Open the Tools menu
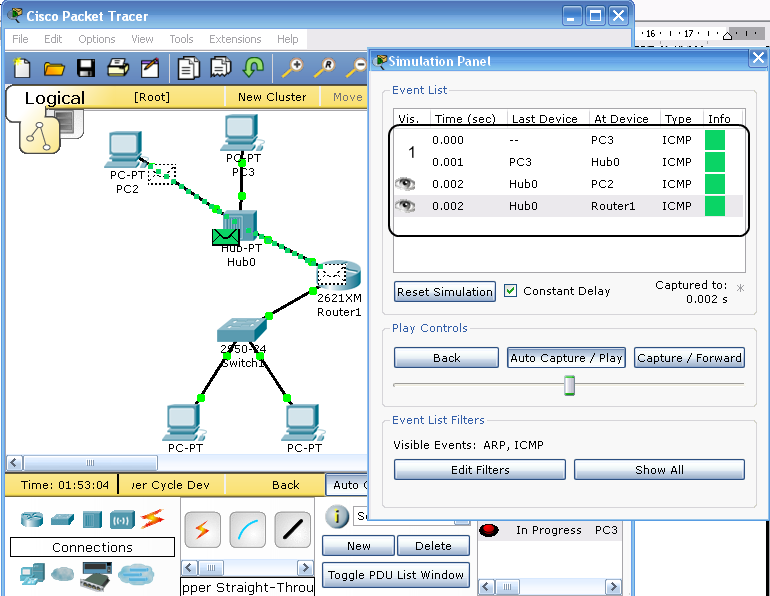This screenshot has height=596, width=770. point(181,39)
